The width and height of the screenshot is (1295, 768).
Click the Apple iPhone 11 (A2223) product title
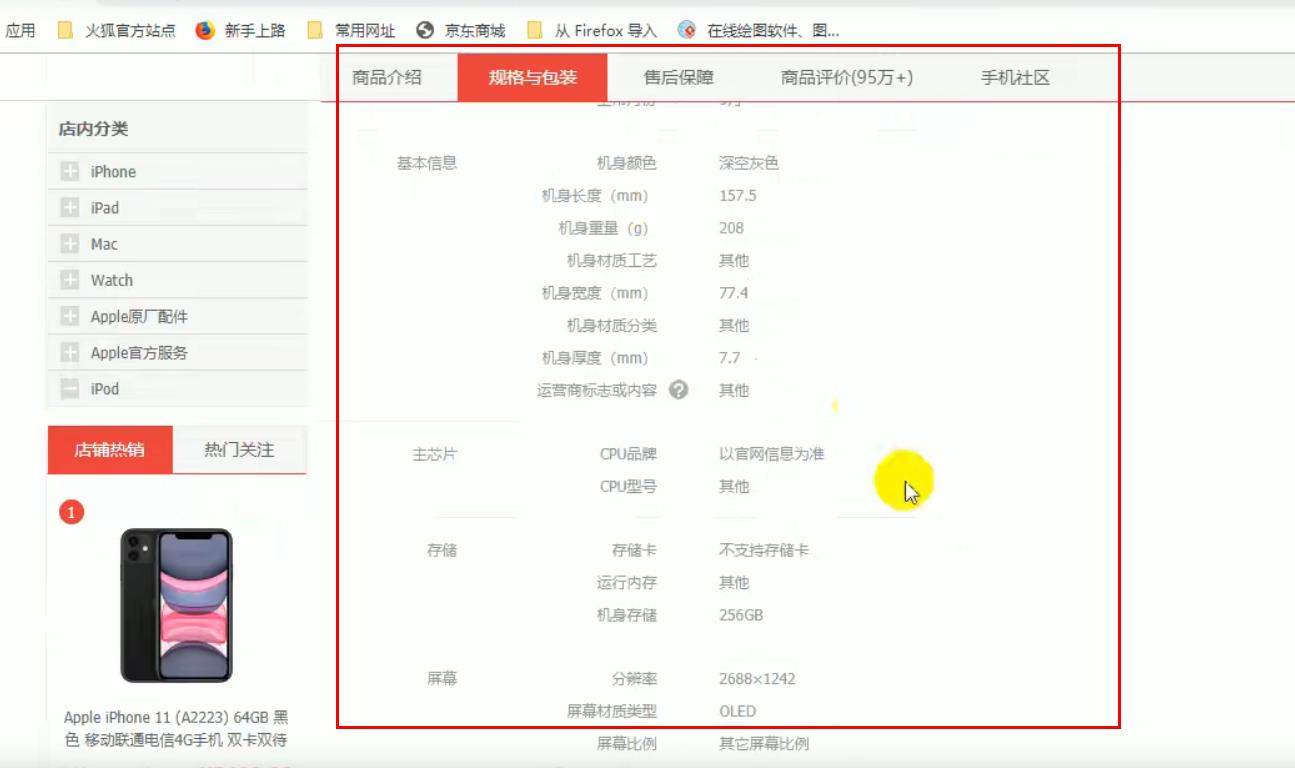[177, 729]
